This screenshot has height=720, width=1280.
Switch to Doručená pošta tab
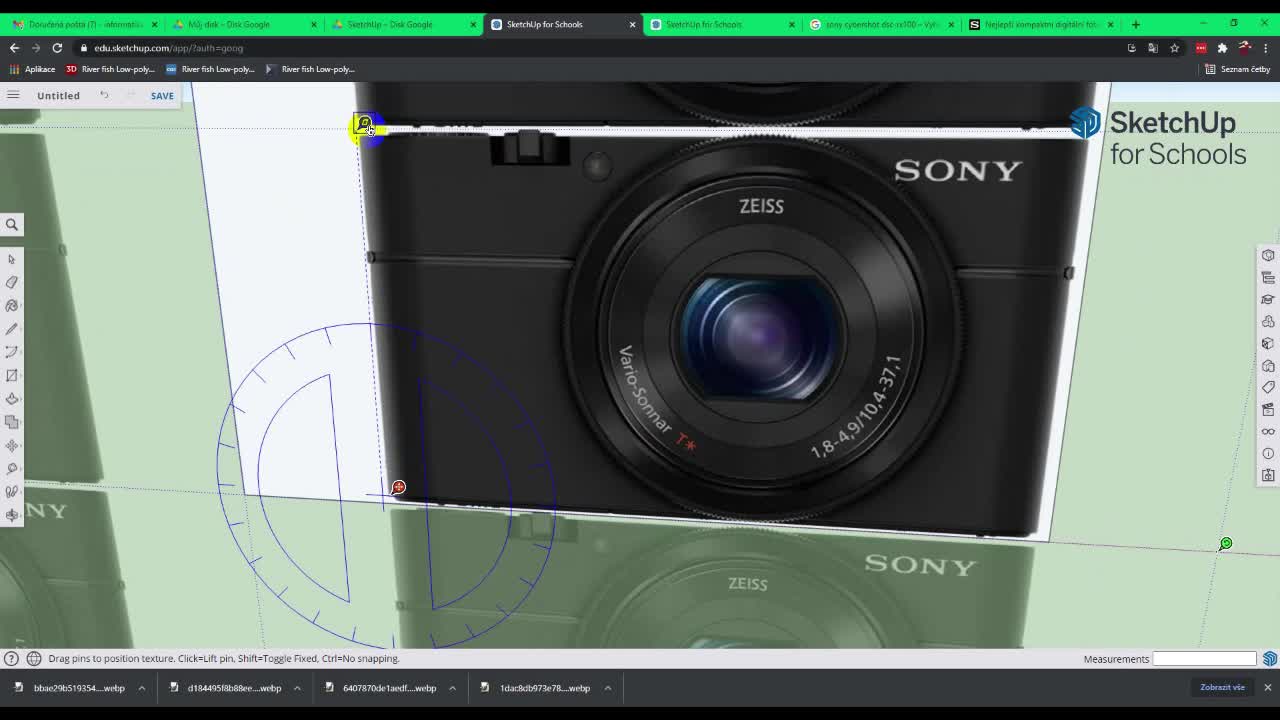tap(85, 24)
